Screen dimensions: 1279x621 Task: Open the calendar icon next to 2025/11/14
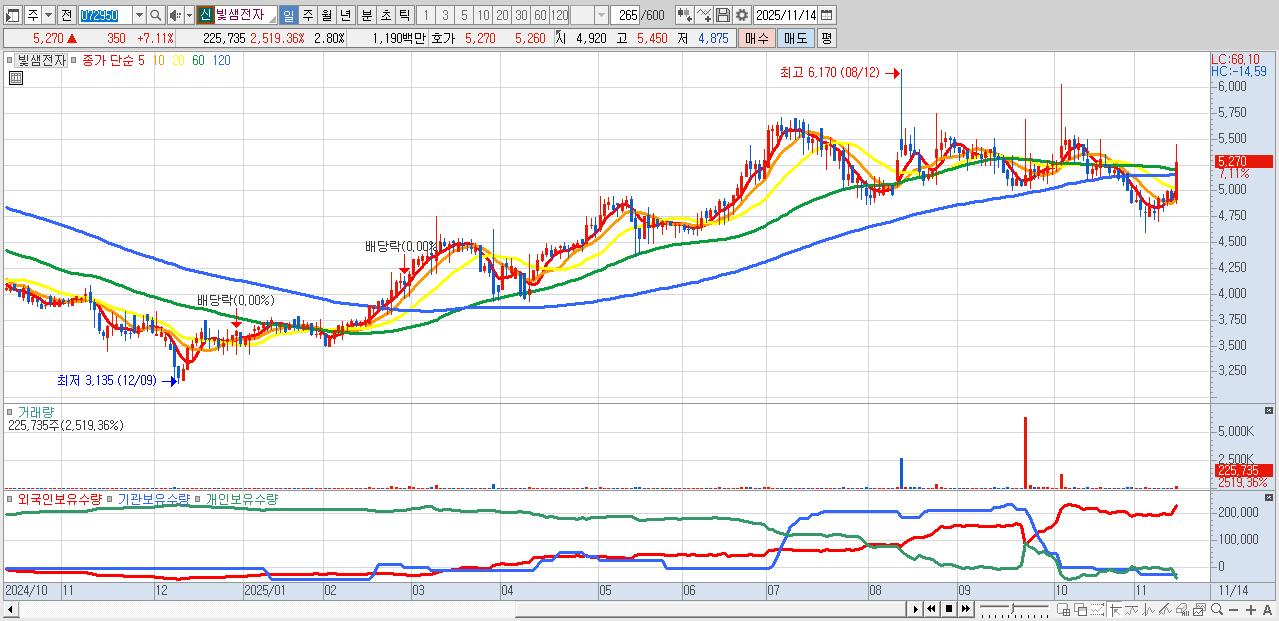click(x=826, y=15)
